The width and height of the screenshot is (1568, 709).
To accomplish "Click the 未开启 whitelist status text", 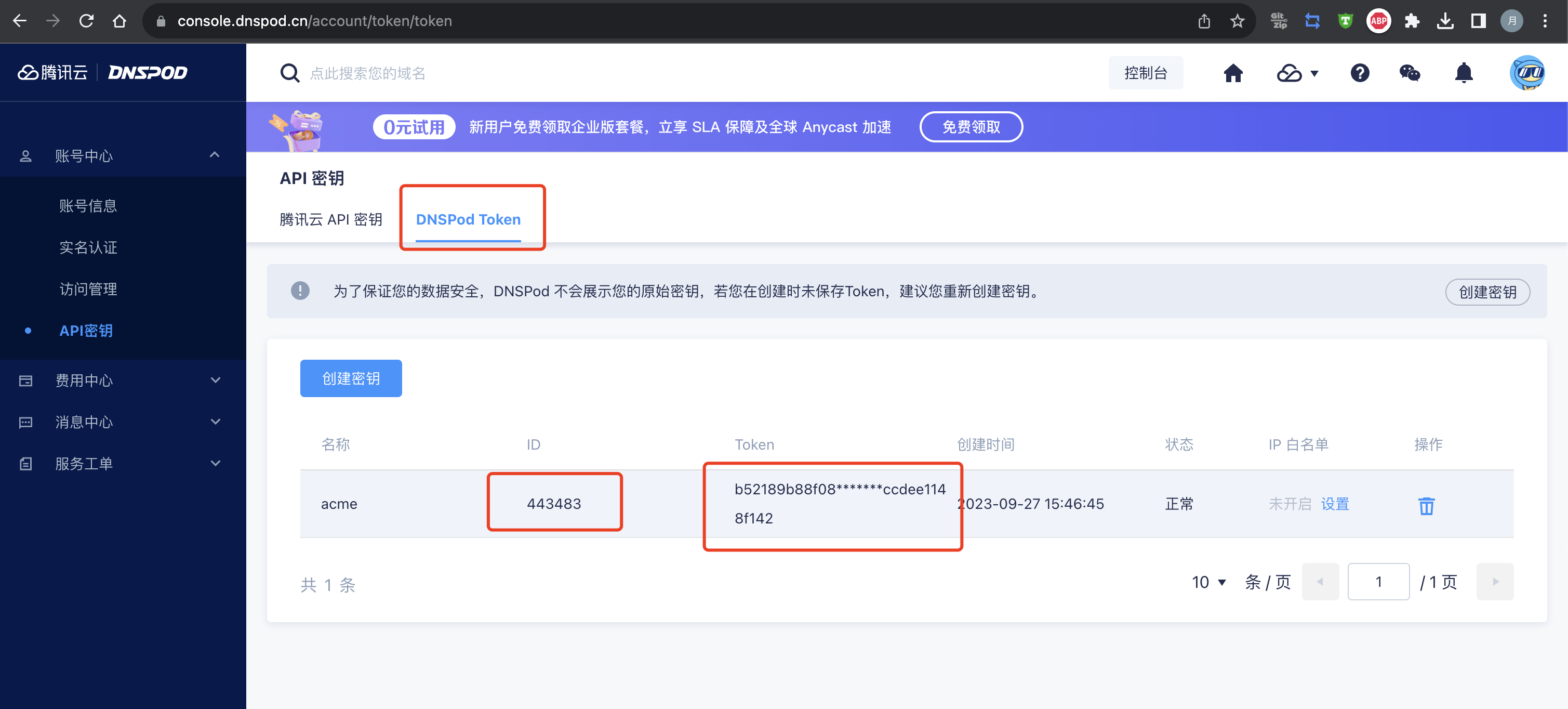I will tap(1290, 504).
